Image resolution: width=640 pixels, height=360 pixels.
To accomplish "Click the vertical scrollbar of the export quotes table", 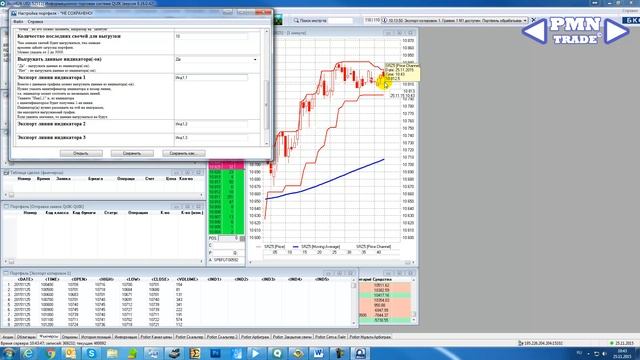I will pos(354,302).
